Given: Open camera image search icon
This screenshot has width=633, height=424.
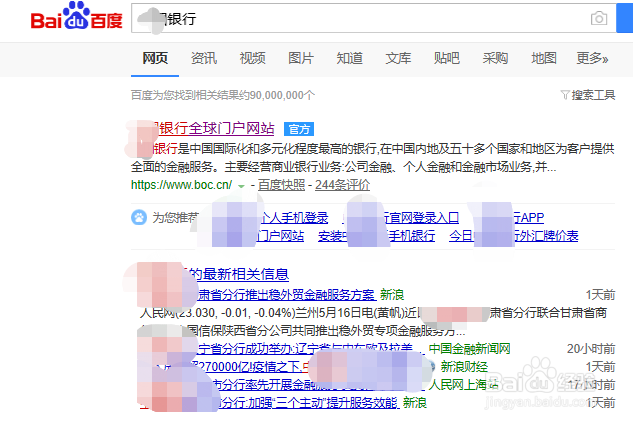Looking at the screenshot, I should [x=599, y=18].
